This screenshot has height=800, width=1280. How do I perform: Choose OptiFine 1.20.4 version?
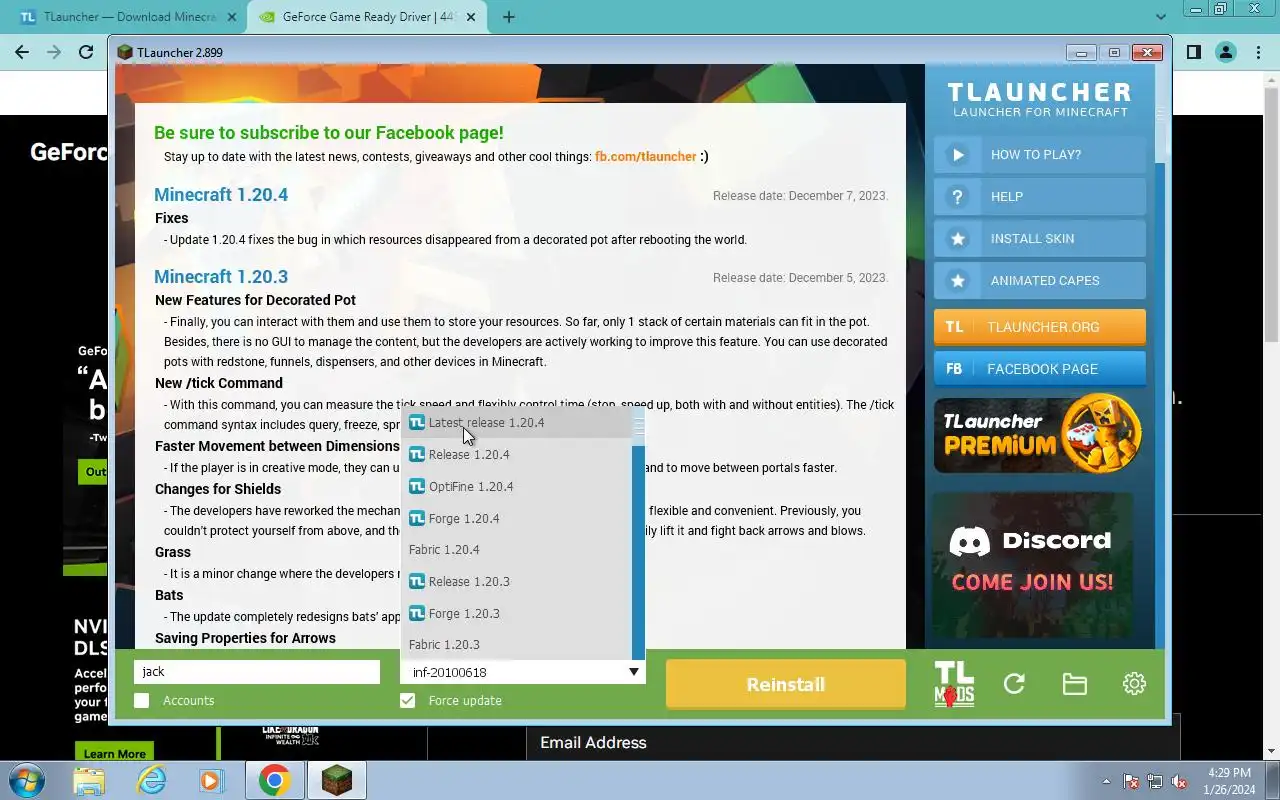517,487
